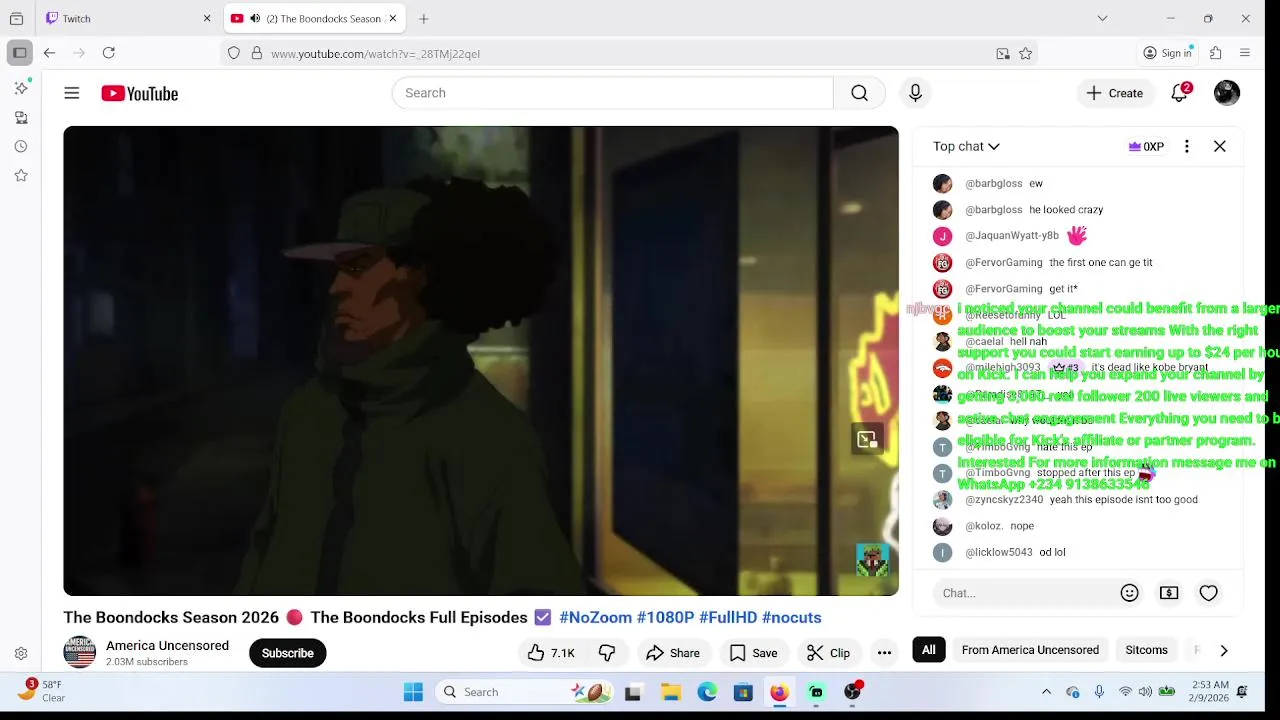
Task: Select the All filter chip
Action: tap(928, 650)
